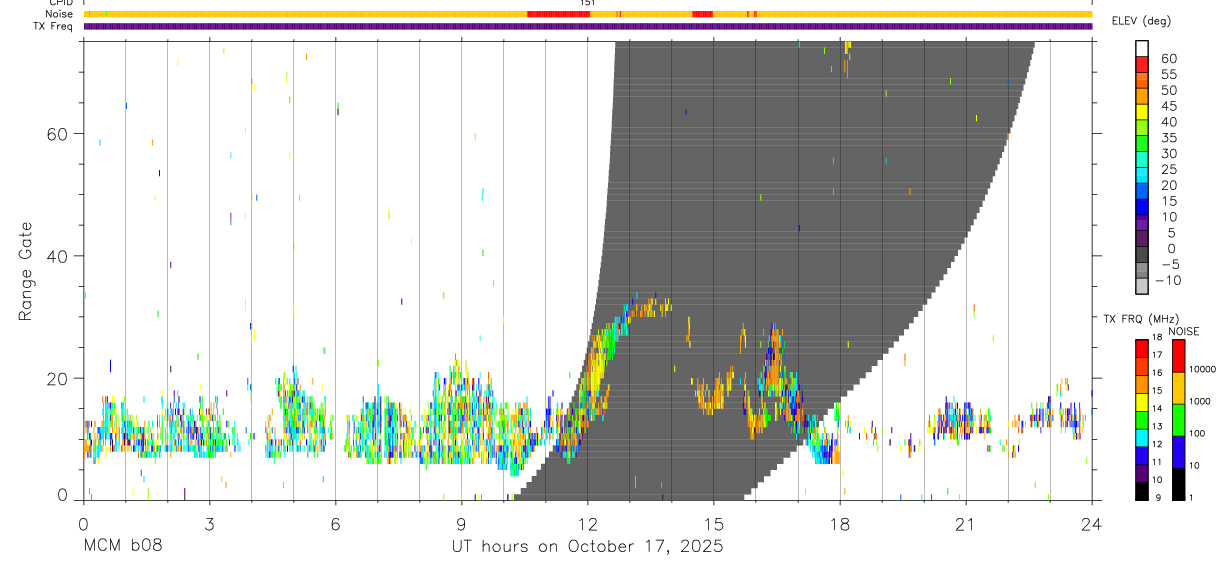Click the 'Noise' row label at top left
1228x567 pixels.
pos(60,14)
